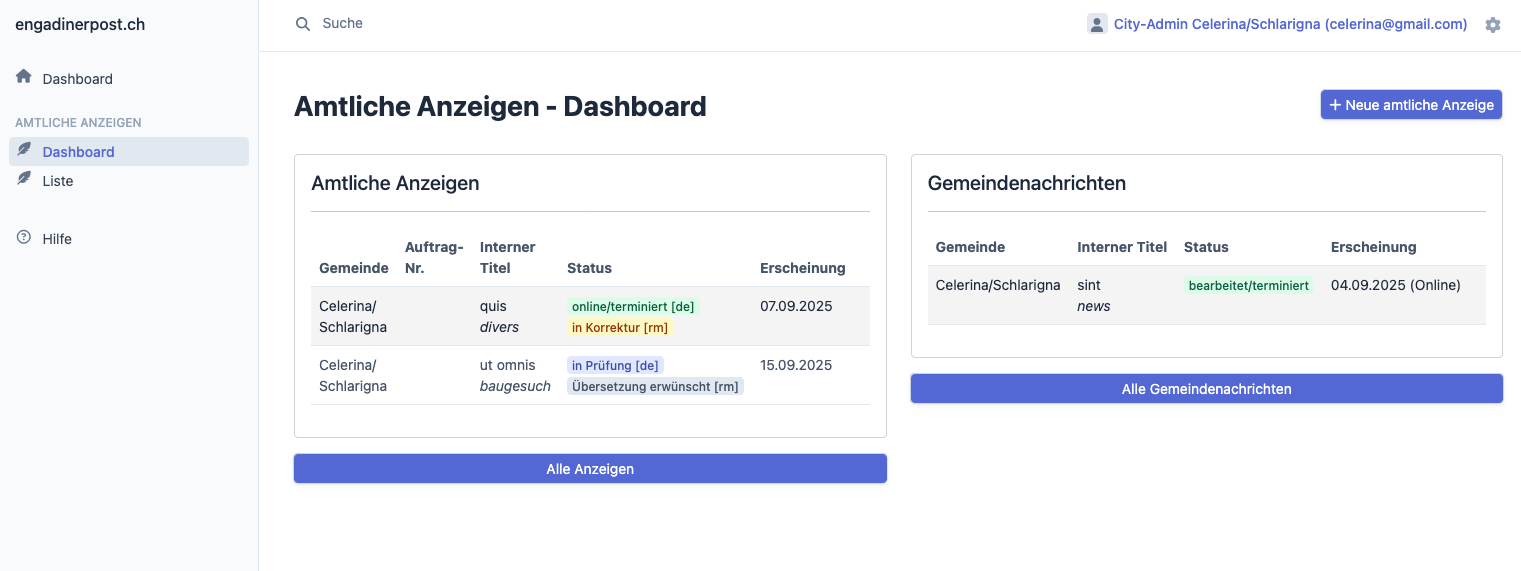Click the Neue amtliche Anzeige button
Image resolution: width=1521 pixels, height=571 pixels.
(1410, 105)
